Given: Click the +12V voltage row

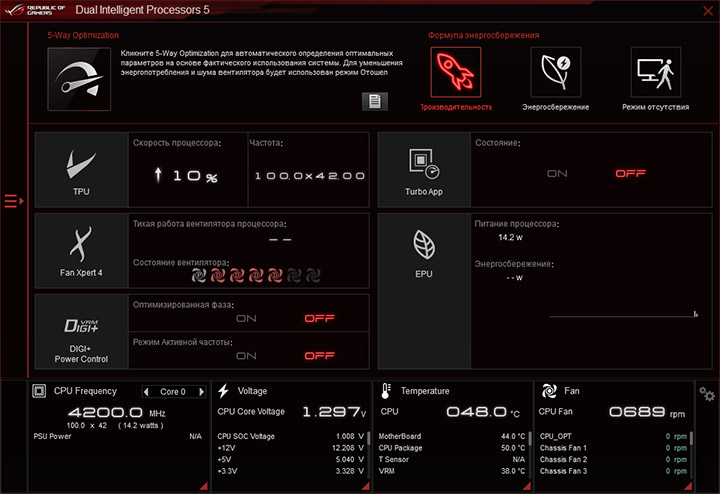Looking at the screenshot, I should pyautogui.click(x=291, y=448).
